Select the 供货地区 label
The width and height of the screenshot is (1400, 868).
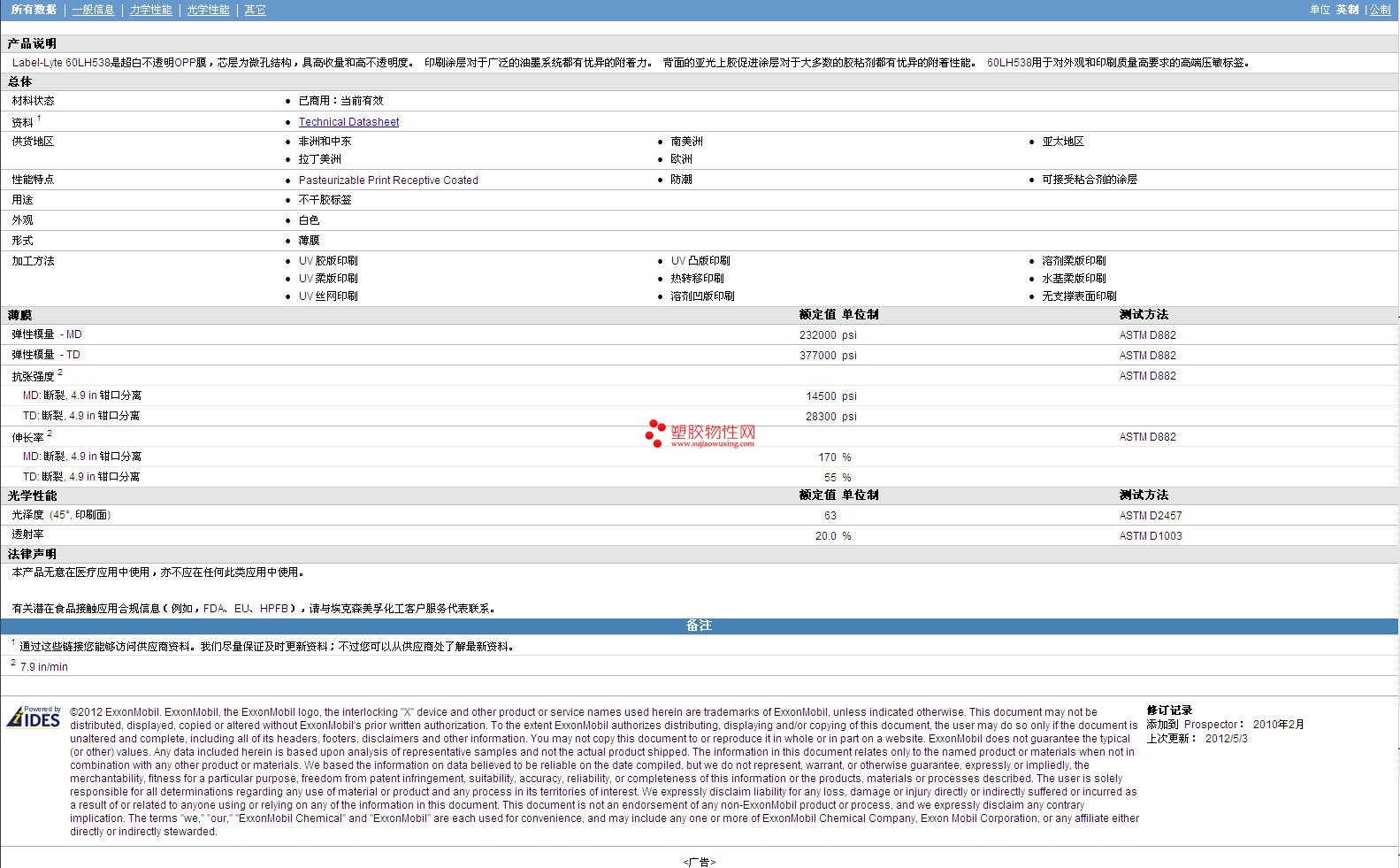(33, 142)
